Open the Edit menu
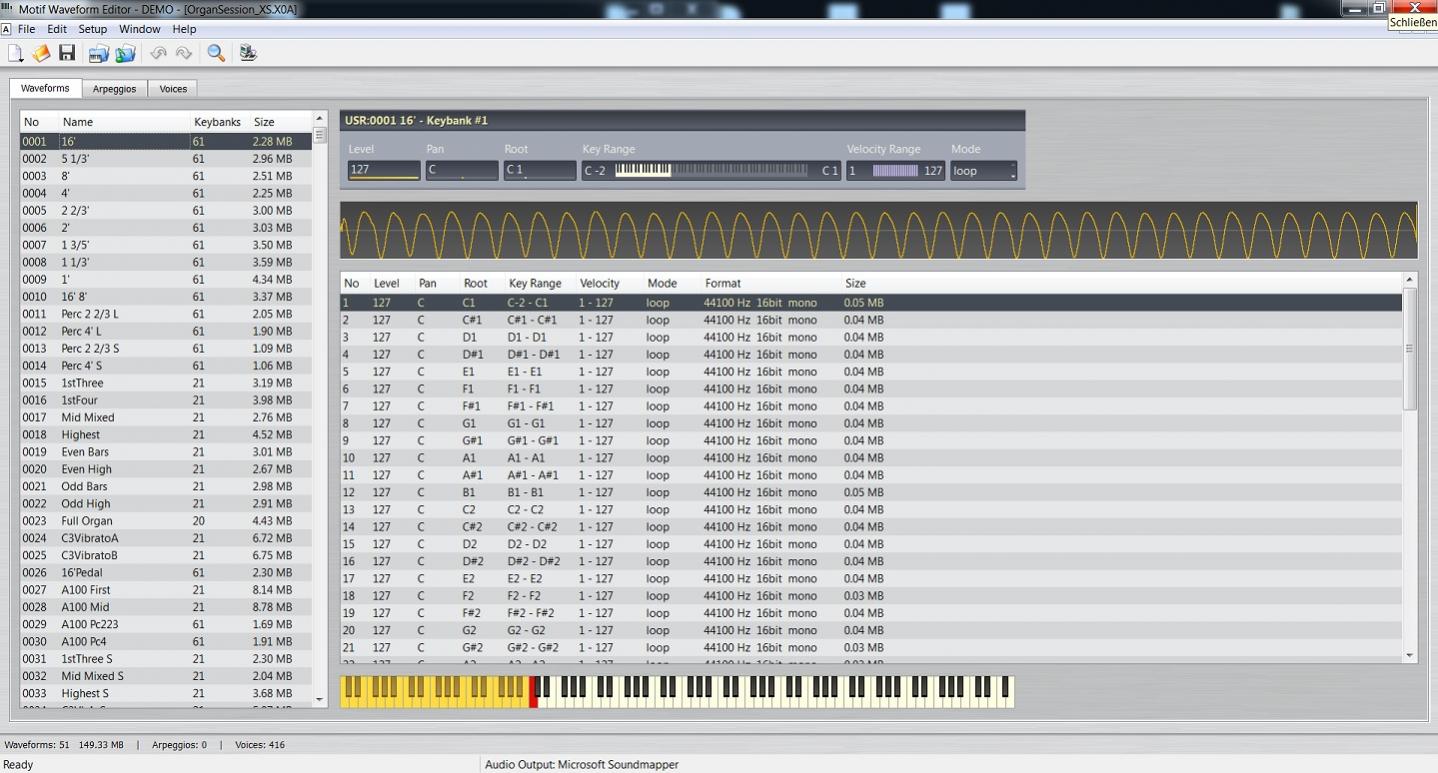 point(57,29)
